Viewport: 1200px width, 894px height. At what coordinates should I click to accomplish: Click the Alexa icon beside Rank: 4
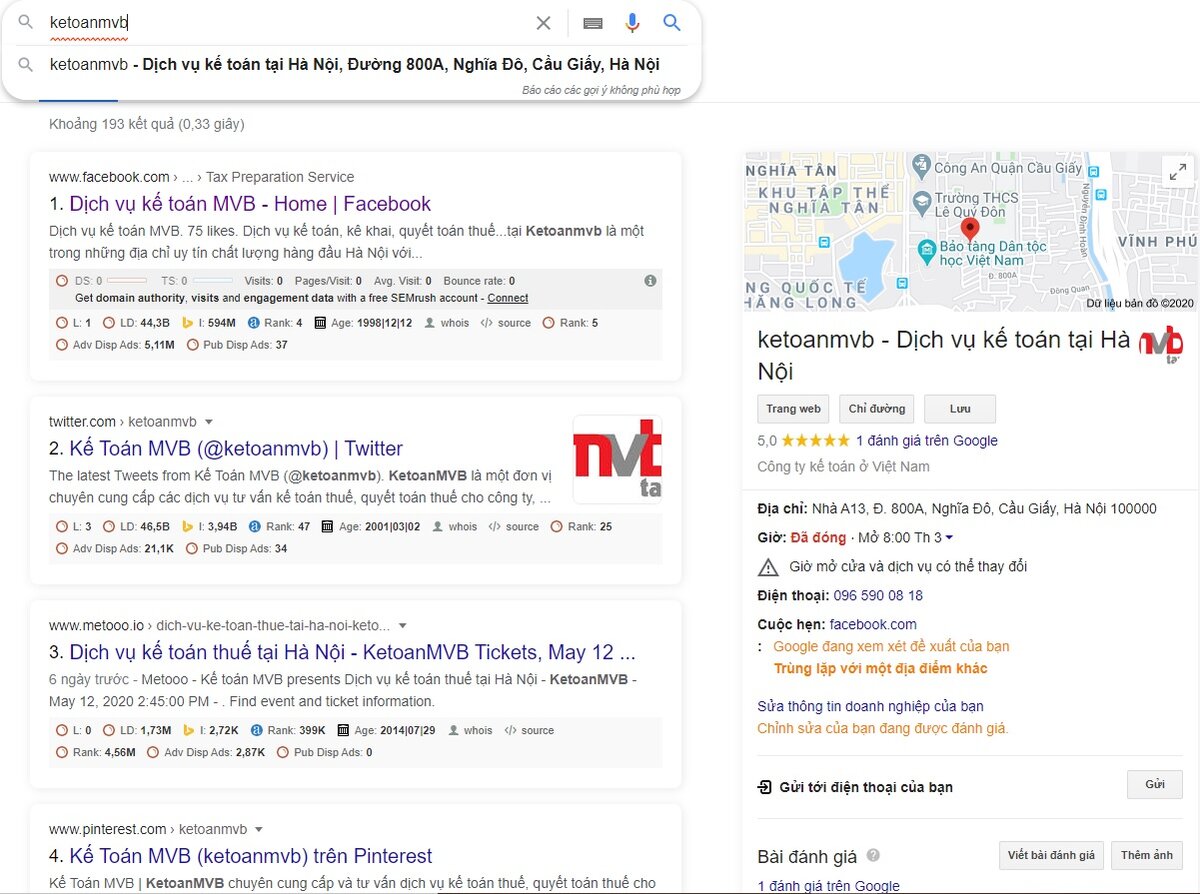click(254, 323)
